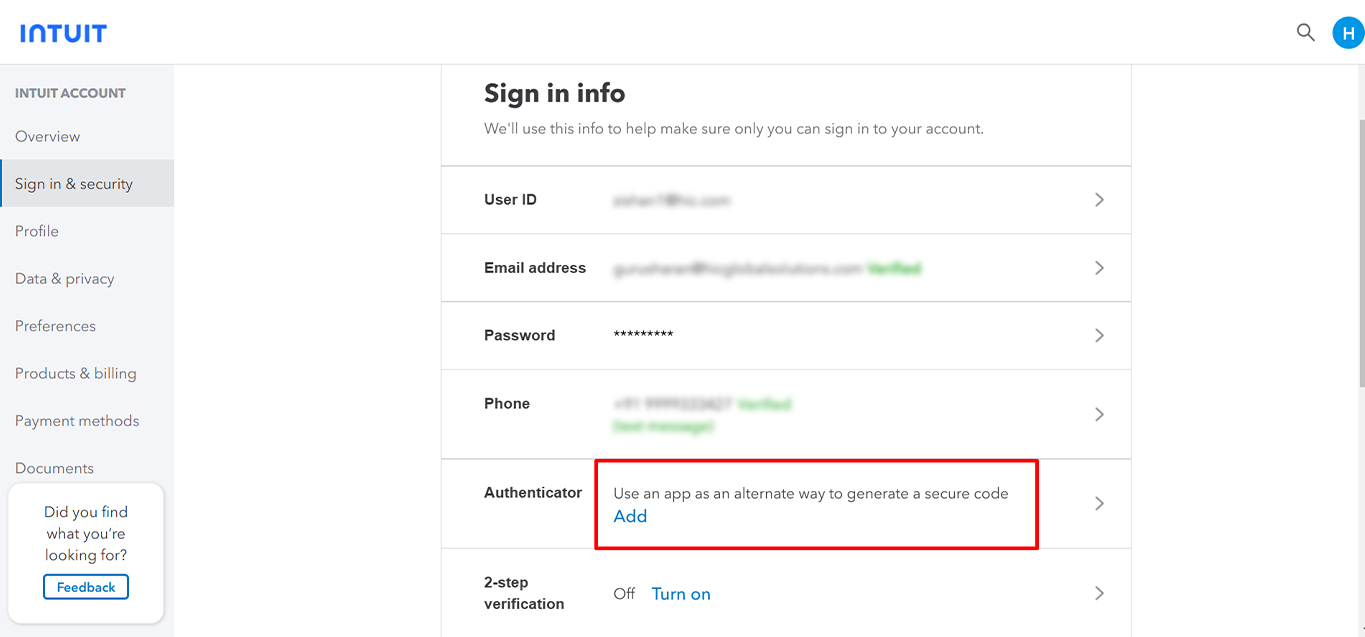Click the page's vertical scrollbar
Image resolution: width=1365 pixels, height=637 pixels.
tap(1359, 250)
